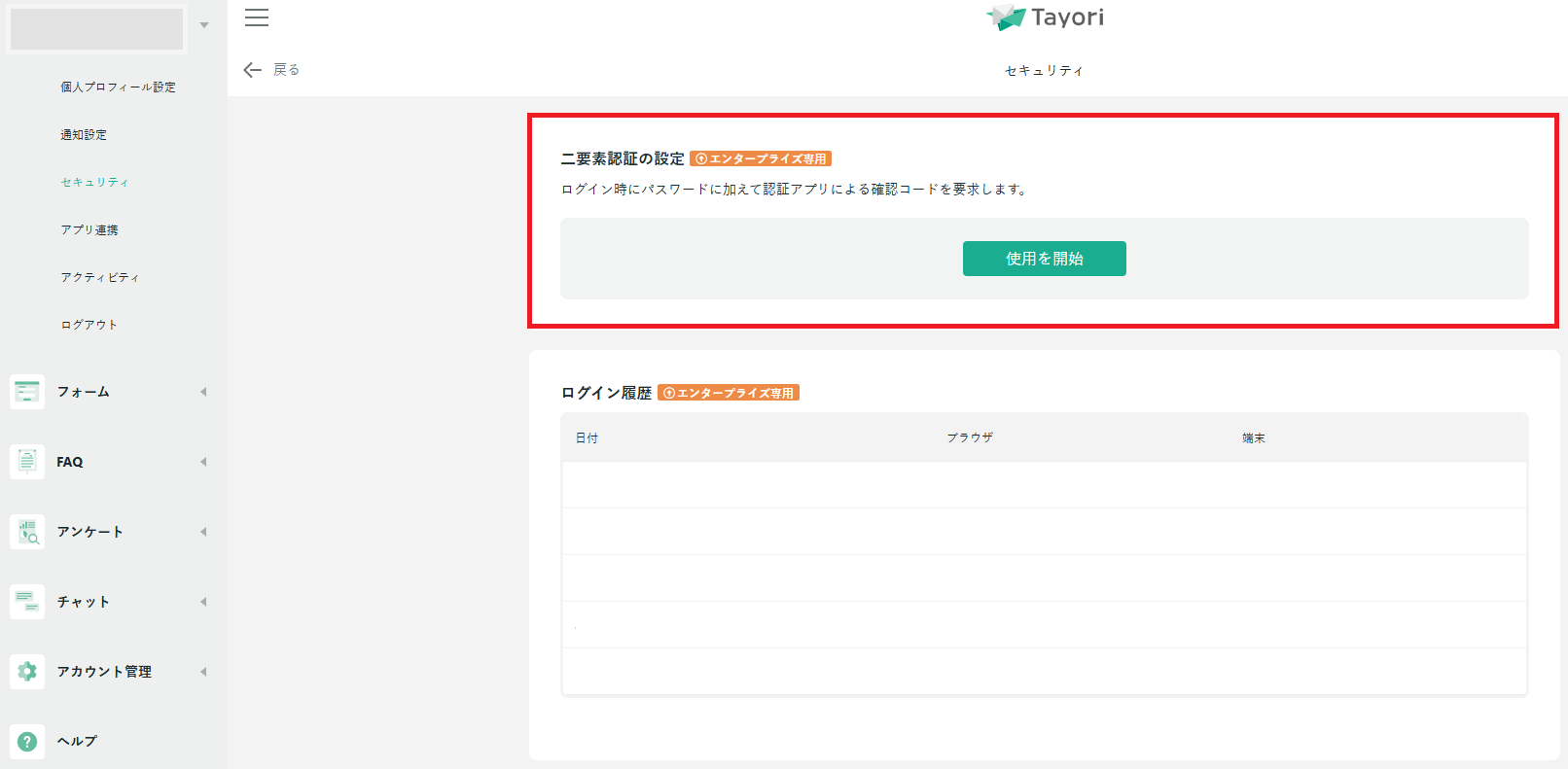Viewport: 1568px width, 769px height.
Task: Click the 二要素認証の設定 heading
Action: tap(623, 158)
